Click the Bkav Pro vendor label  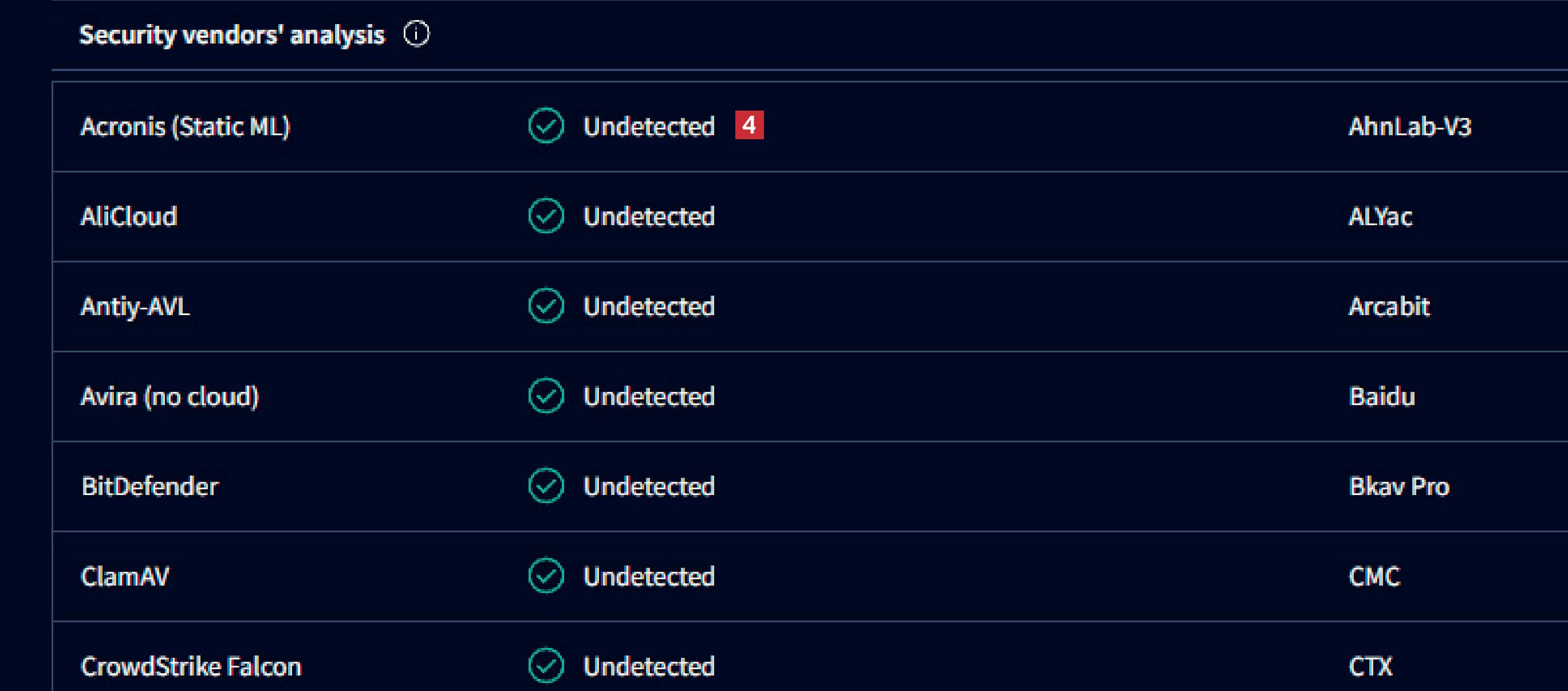click(1399, 486)
